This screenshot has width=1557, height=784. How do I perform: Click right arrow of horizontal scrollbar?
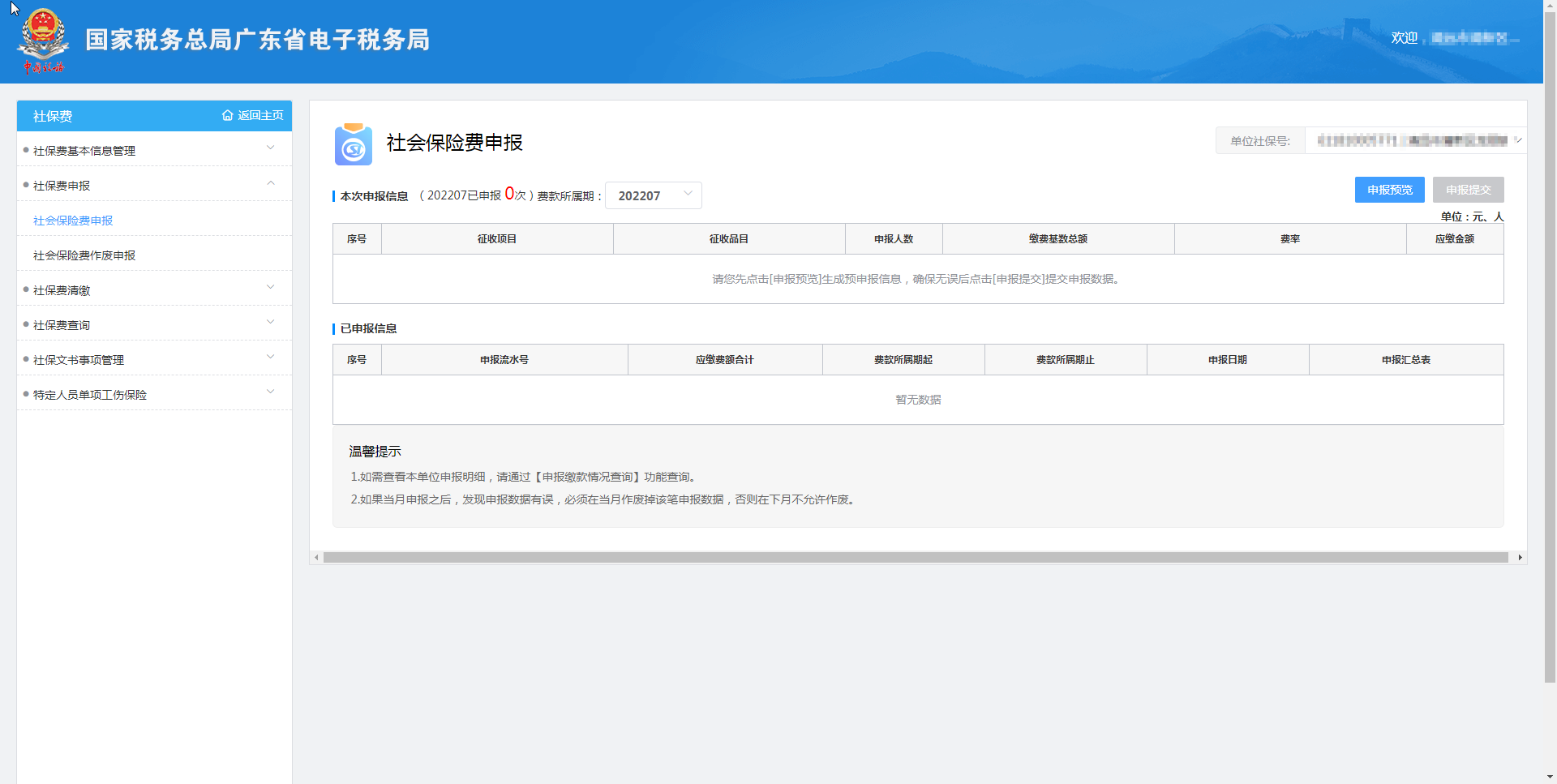(x=1520, y=557)
